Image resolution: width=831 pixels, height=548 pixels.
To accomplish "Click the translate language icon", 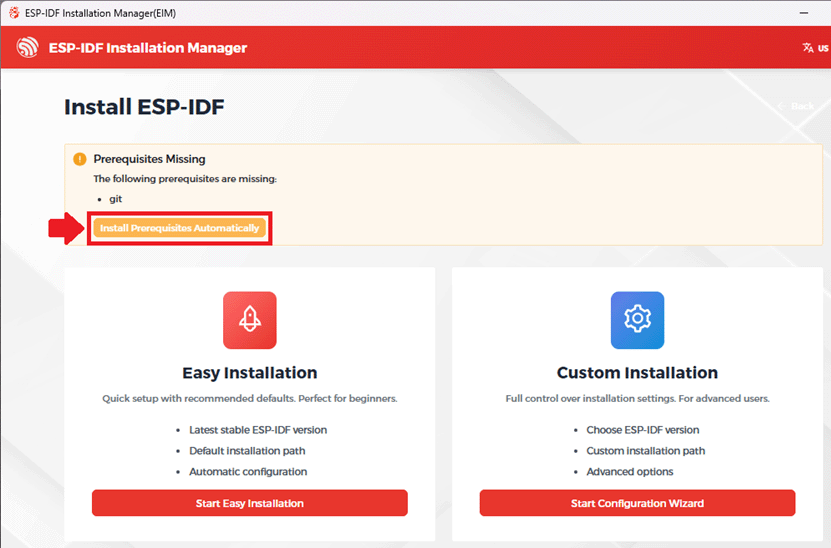I will (808, 48).
